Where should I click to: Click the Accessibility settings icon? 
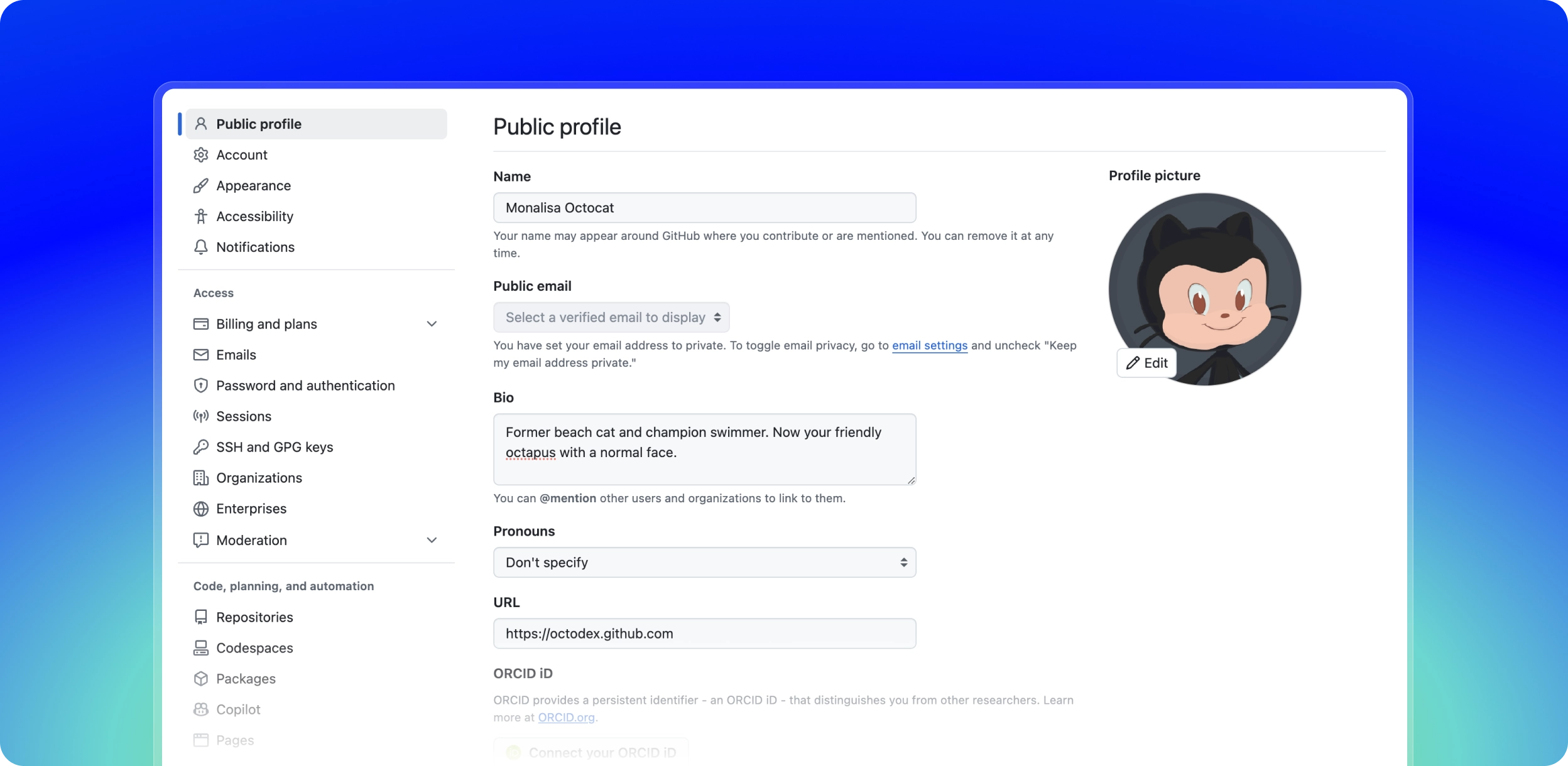pyautogui.click(x=200, y=216)
